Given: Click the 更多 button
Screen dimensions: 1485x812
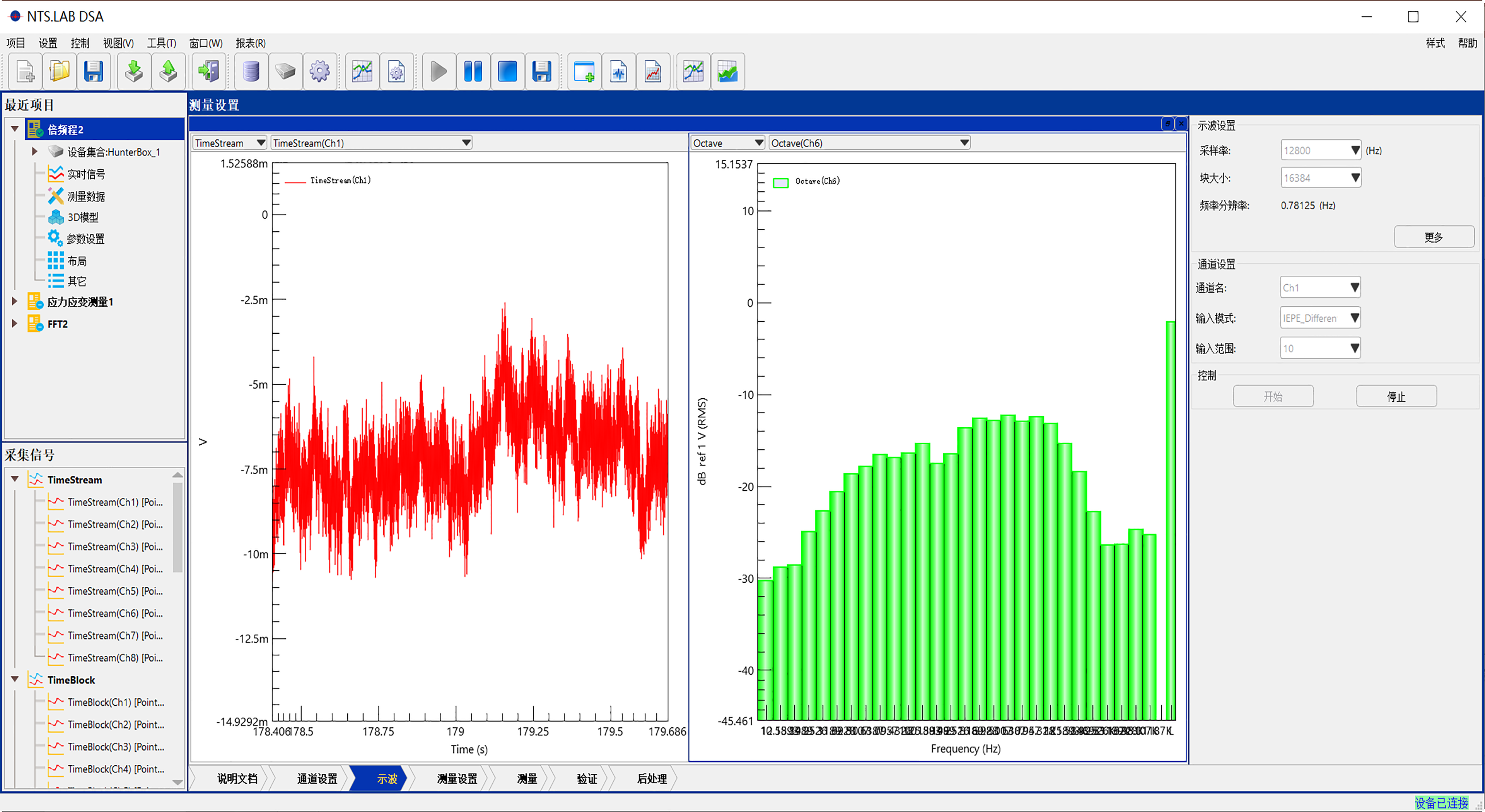Looking at the screenshot, I should tap(1433, 237).
